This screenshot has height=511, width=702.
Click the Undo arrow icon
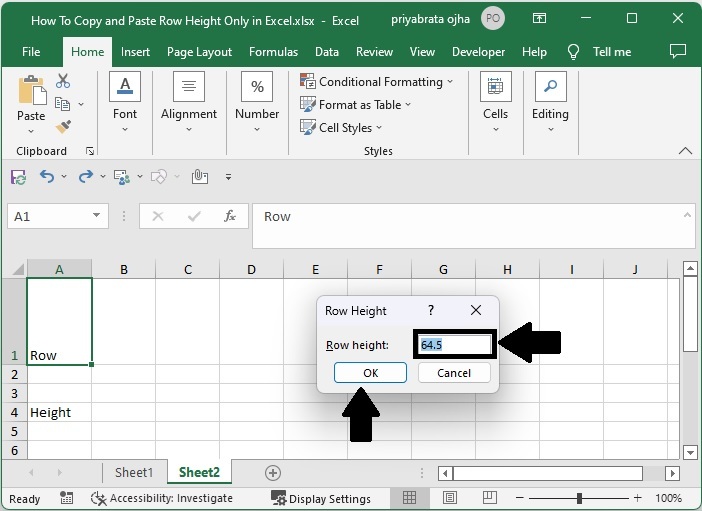[x=47, y=177]
